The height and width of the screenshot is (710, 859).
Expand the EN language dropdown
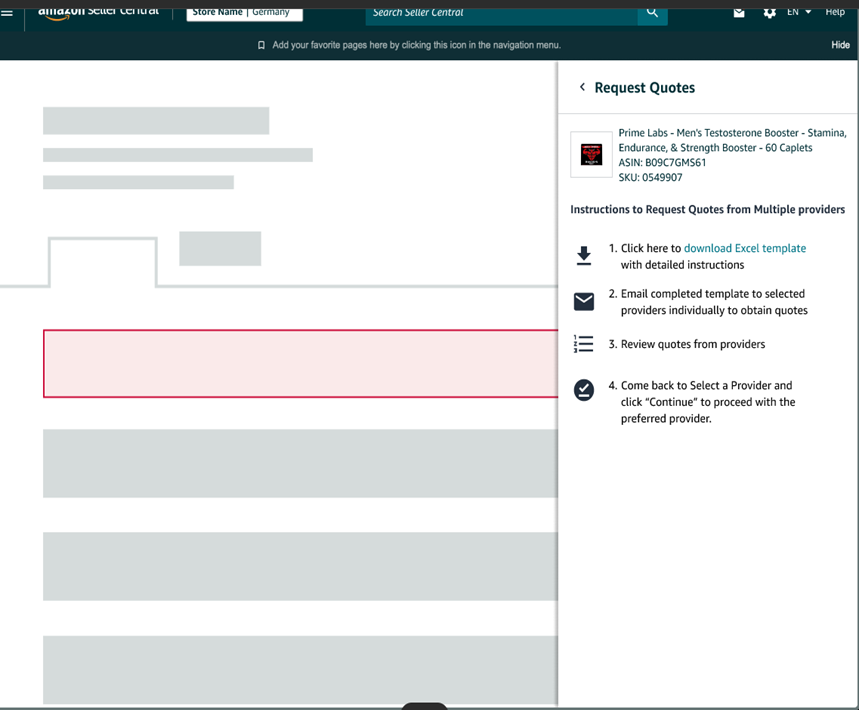799,12
